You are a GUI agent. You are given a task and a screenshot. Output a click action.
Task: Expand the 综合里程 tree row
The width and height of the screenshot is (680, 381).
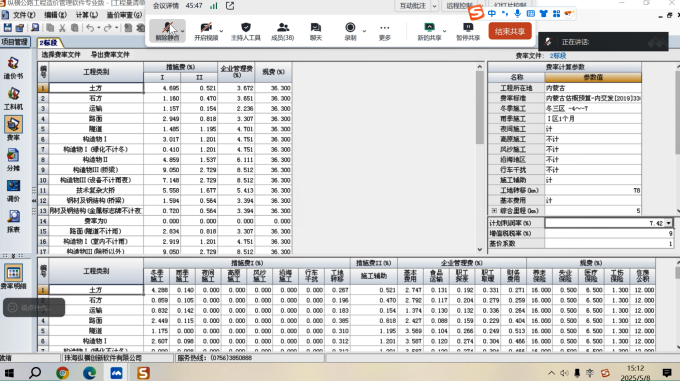494,211
